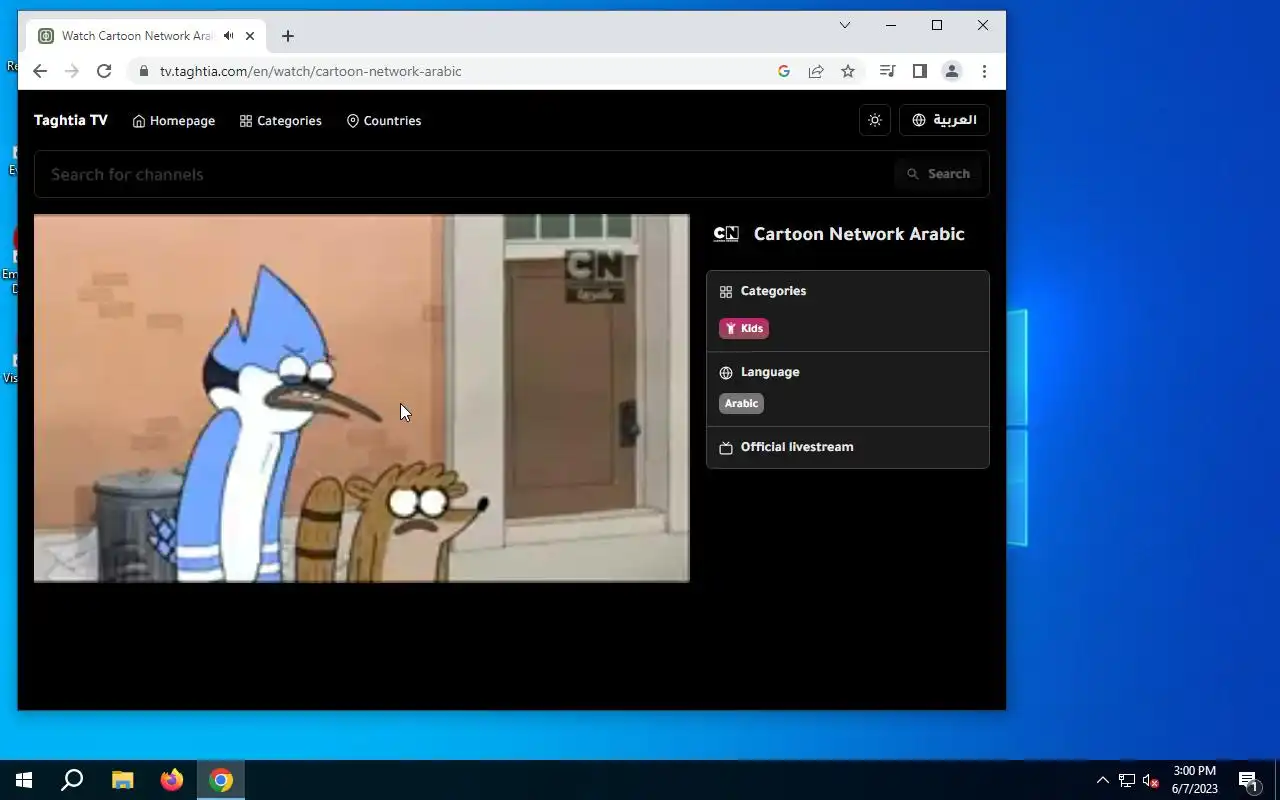Open Chrome's tab search dropdown arrow
Screen dimensions: 1280x800
845,25
